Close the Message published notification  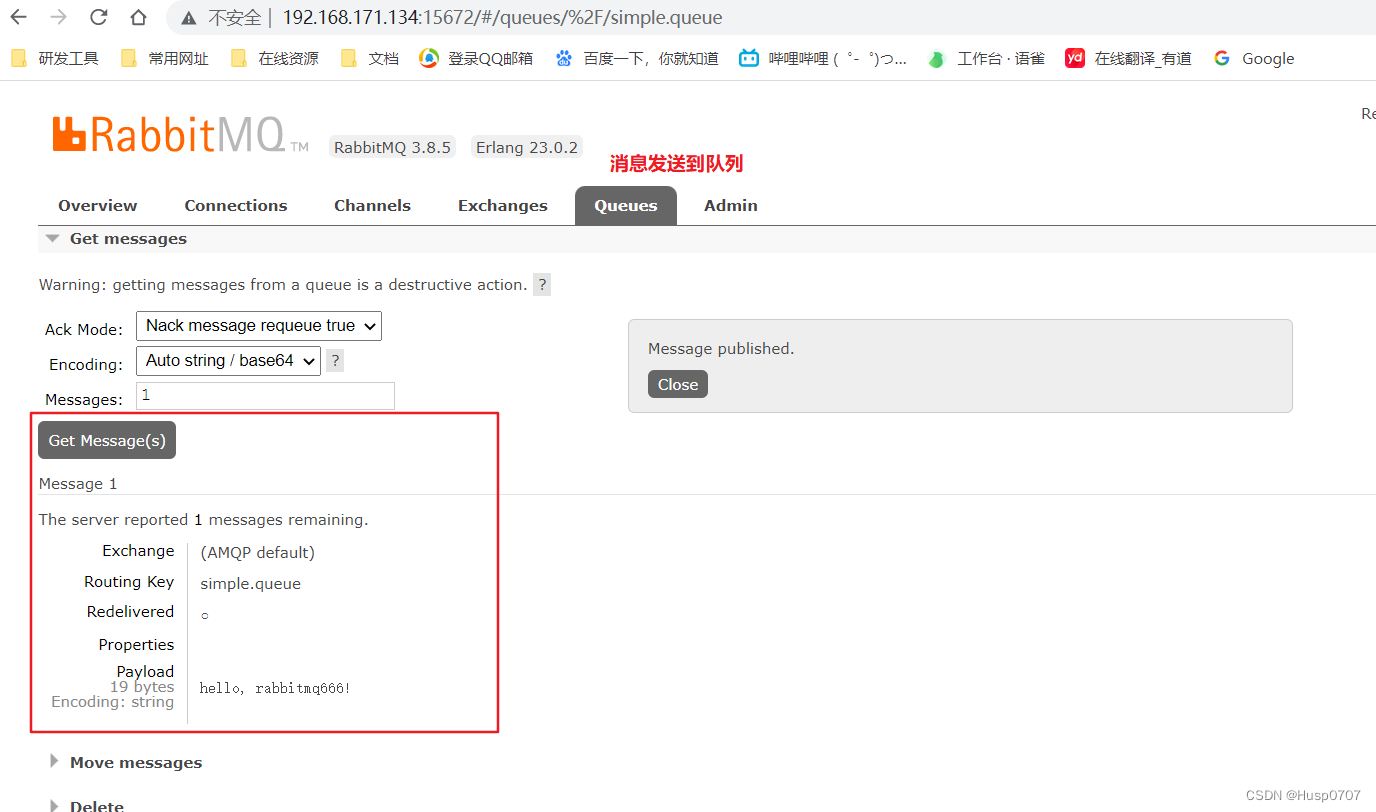coord(677,384)
